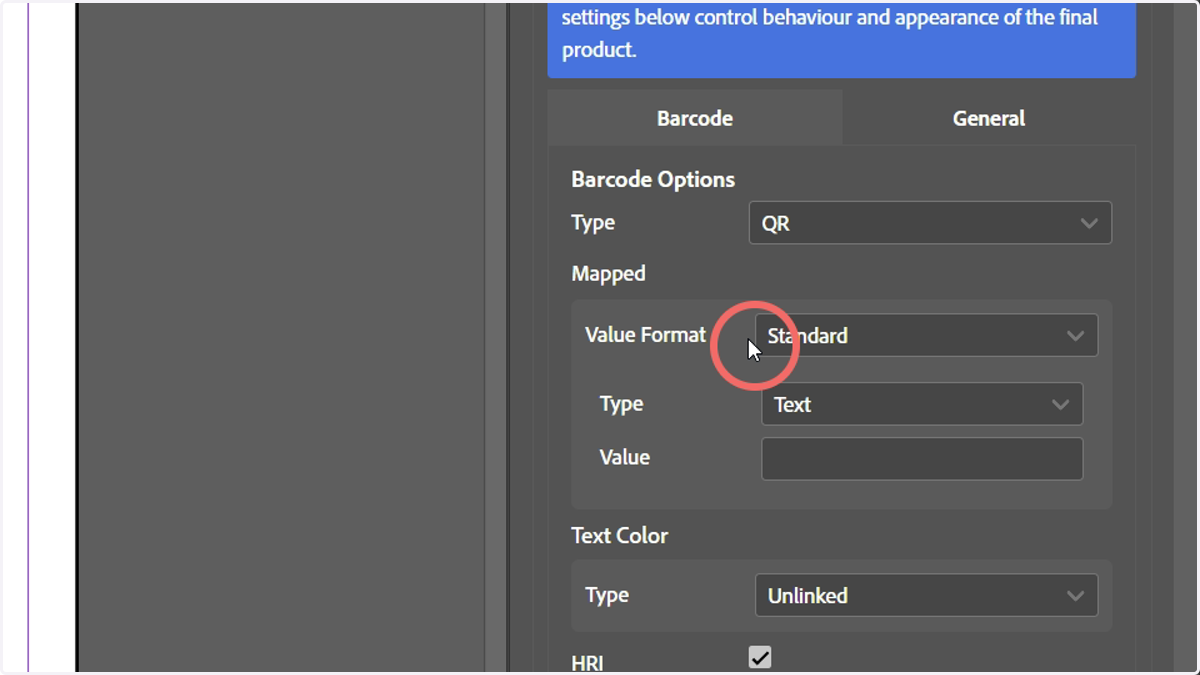Click the empty Value input field
1200x675 pixels.
pyautogui.click(x=922, y=459)
